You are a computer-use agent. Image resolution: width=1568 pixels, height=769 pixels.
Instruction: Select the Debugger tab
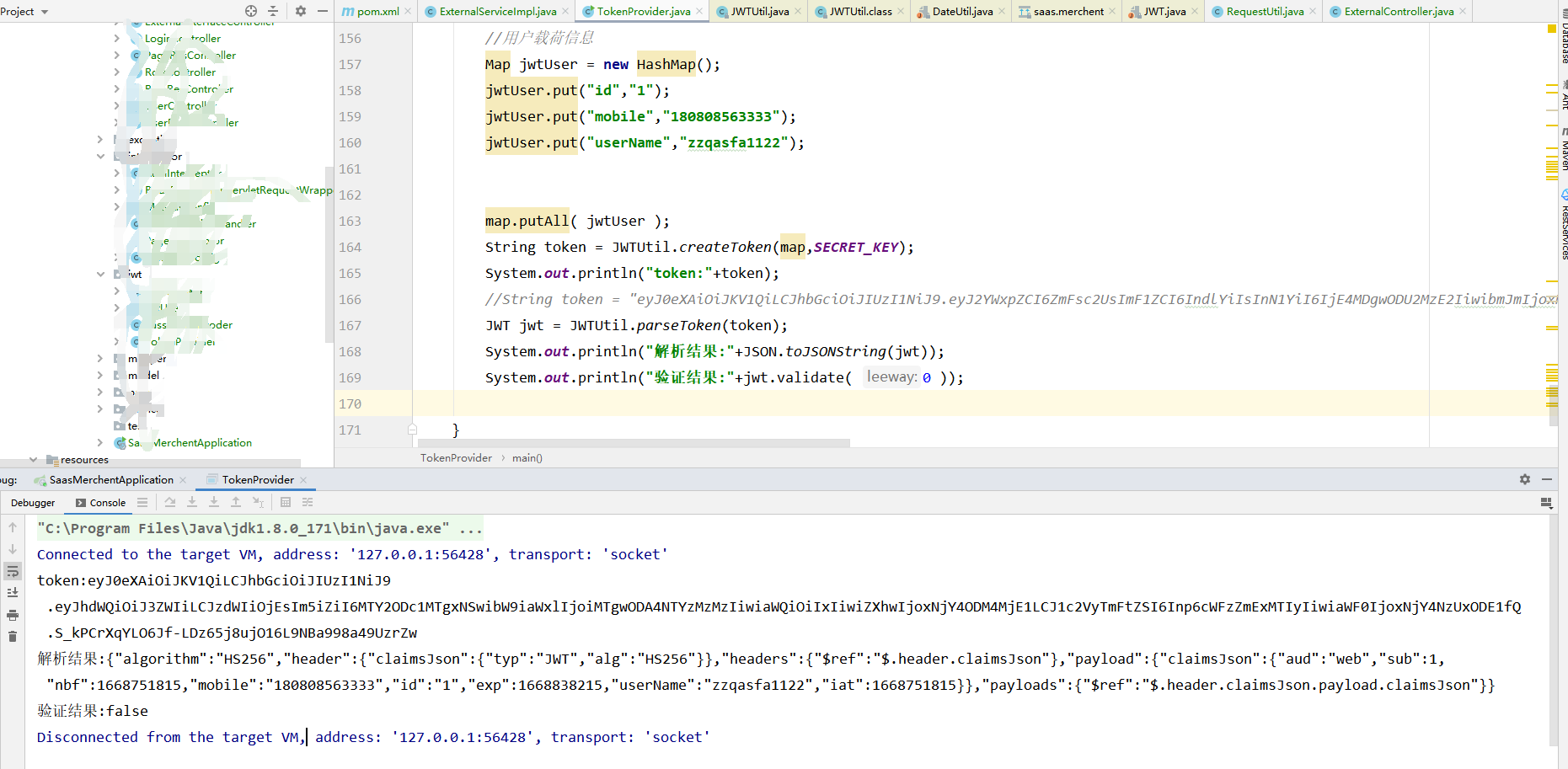(33, 503)
